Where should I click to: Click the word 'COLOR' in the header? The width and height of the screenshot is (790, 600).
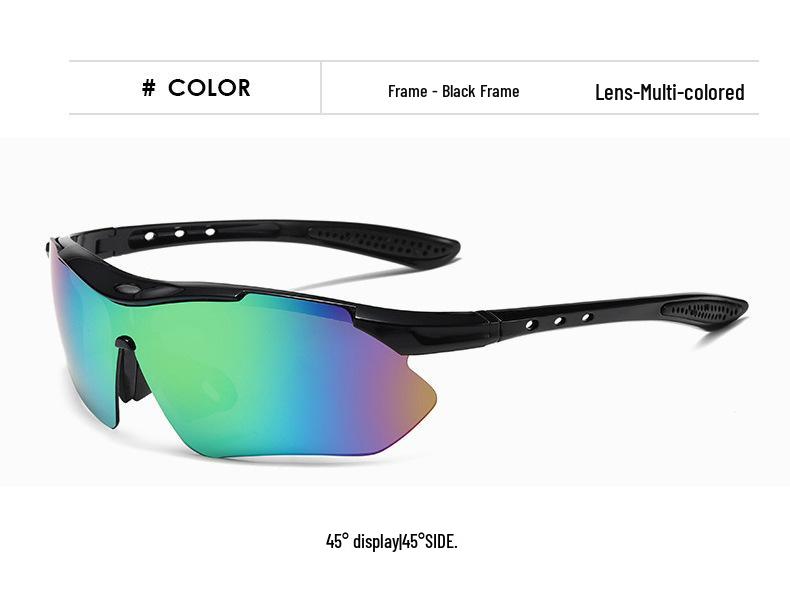209,88
